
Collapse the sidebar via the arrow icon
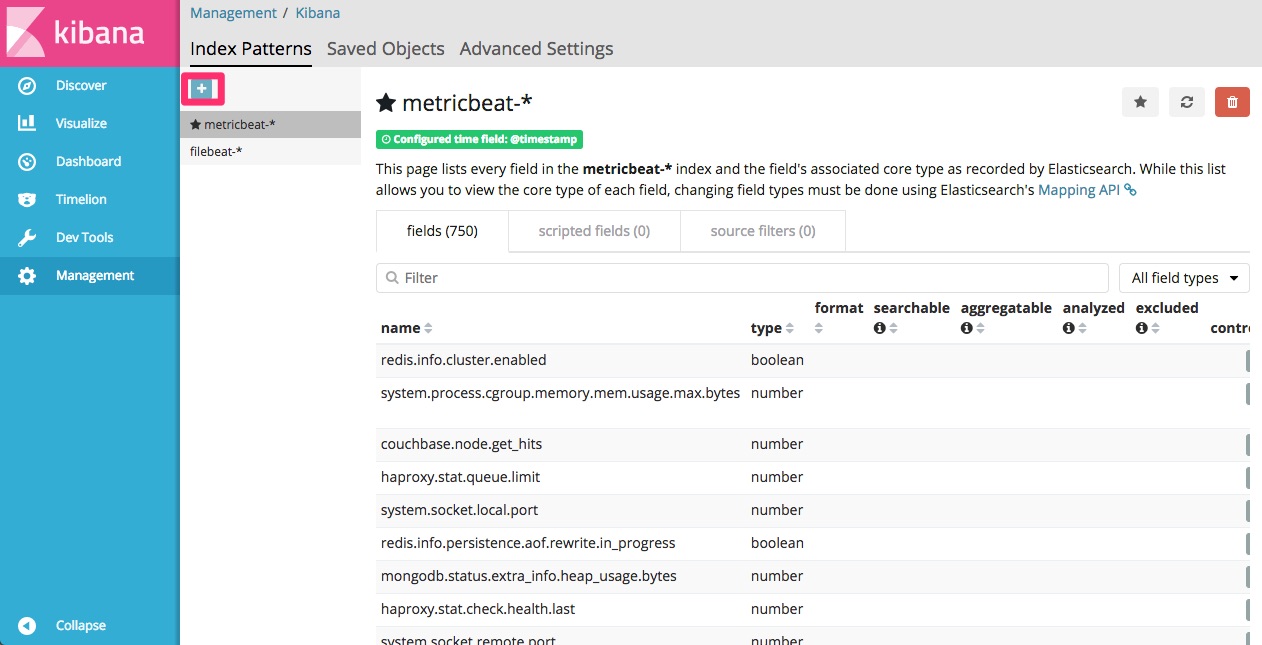tap(27, 626)
